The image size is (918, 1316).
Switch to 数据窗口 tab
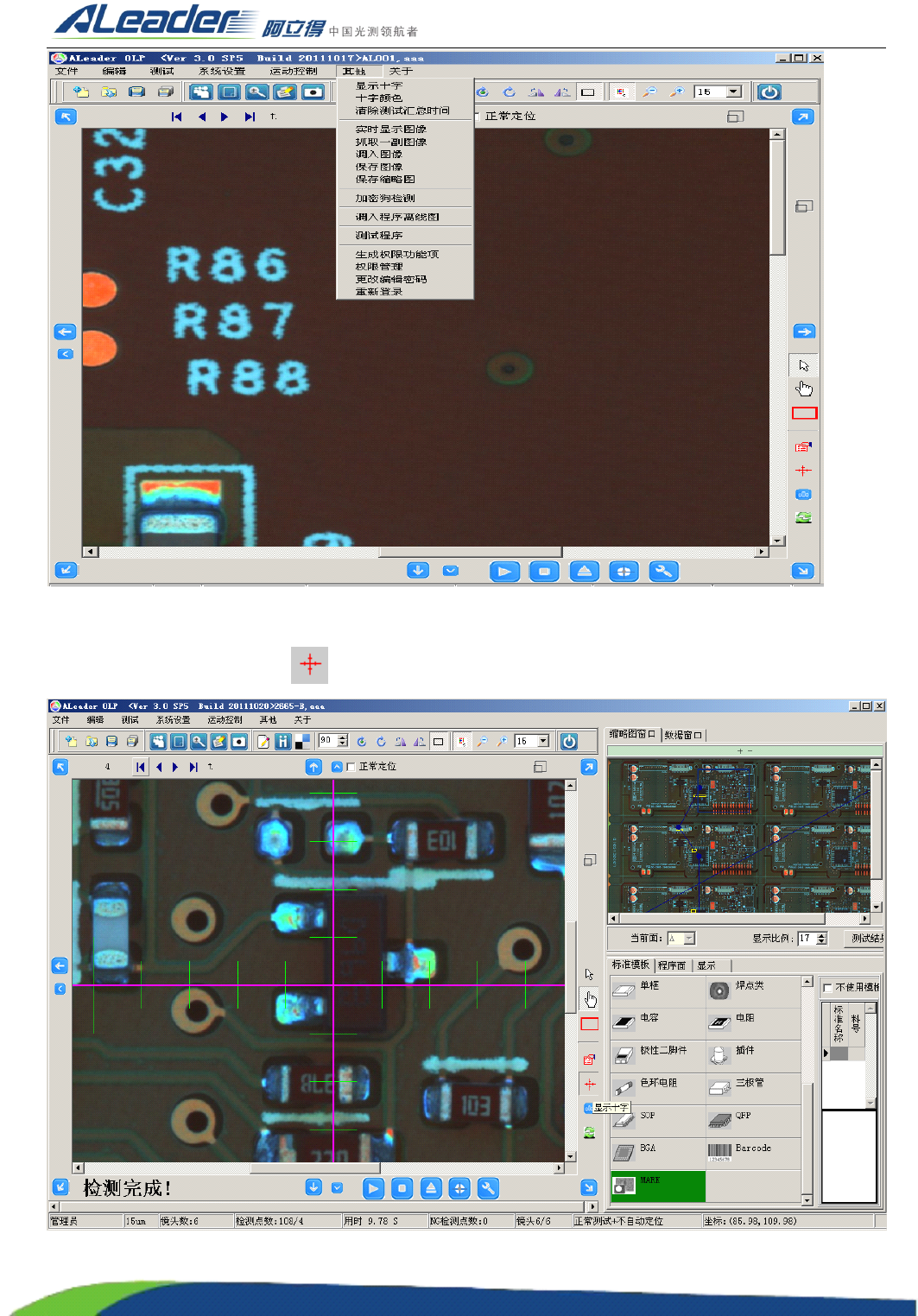click(683, 735)
